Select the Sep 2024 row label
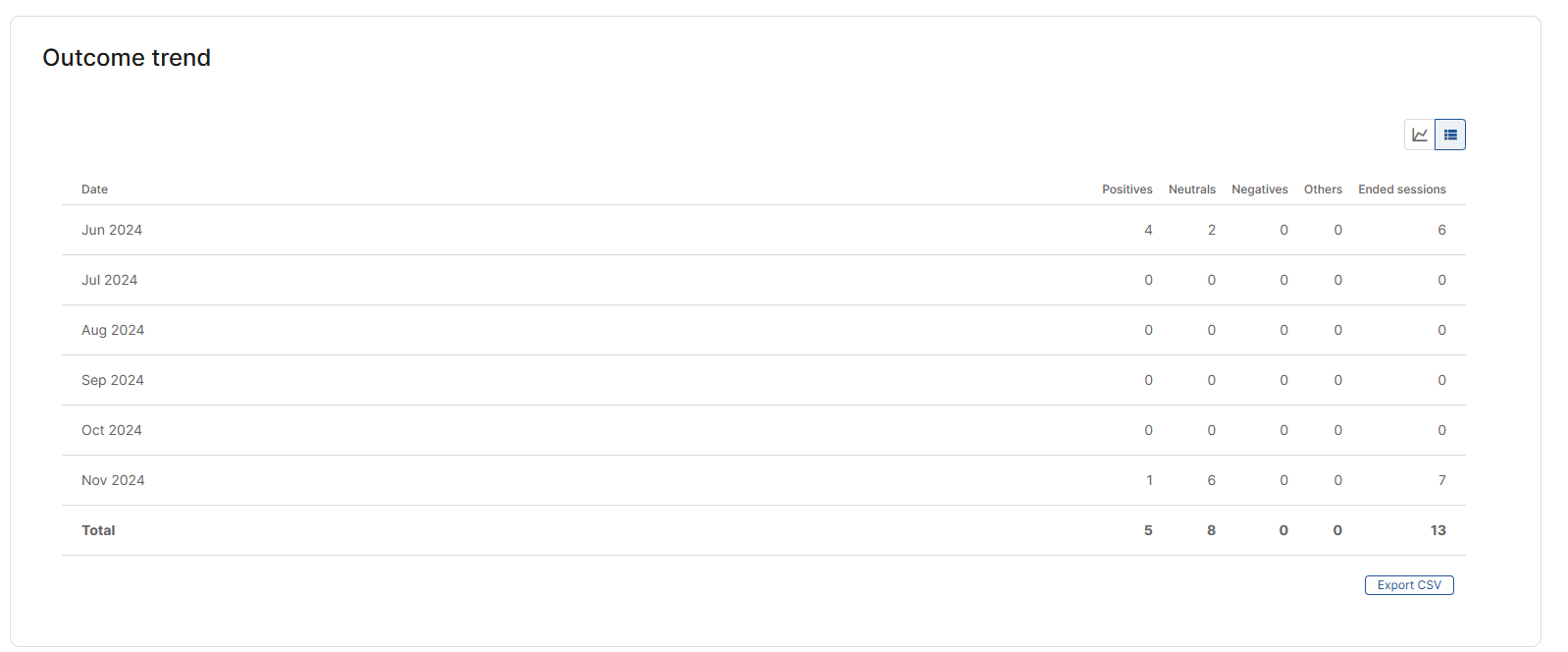 [x=113, y=380]
